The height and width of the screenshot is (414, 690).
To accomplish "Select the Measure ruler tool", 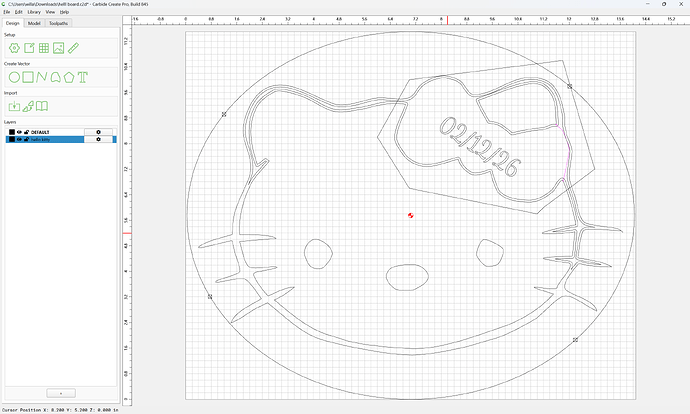I will click(73, 48).
